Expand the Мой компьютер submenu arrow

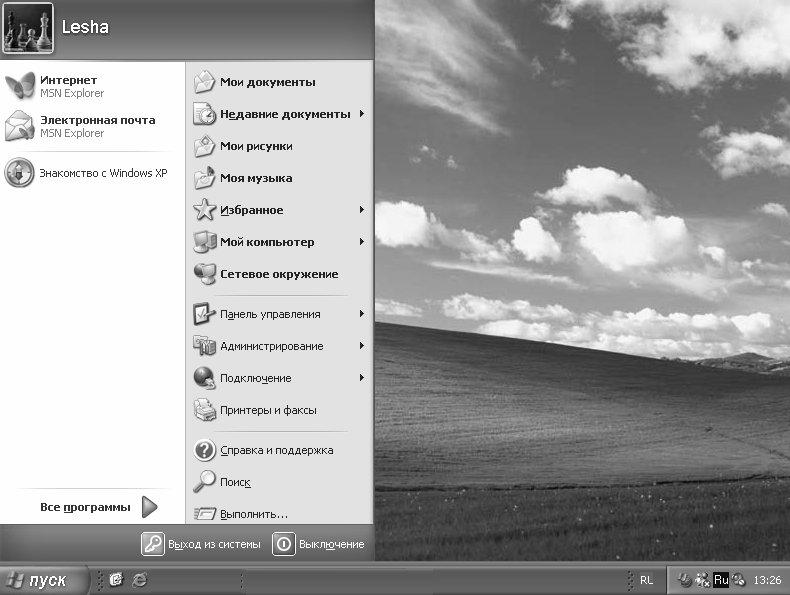(x=361, y=242)
